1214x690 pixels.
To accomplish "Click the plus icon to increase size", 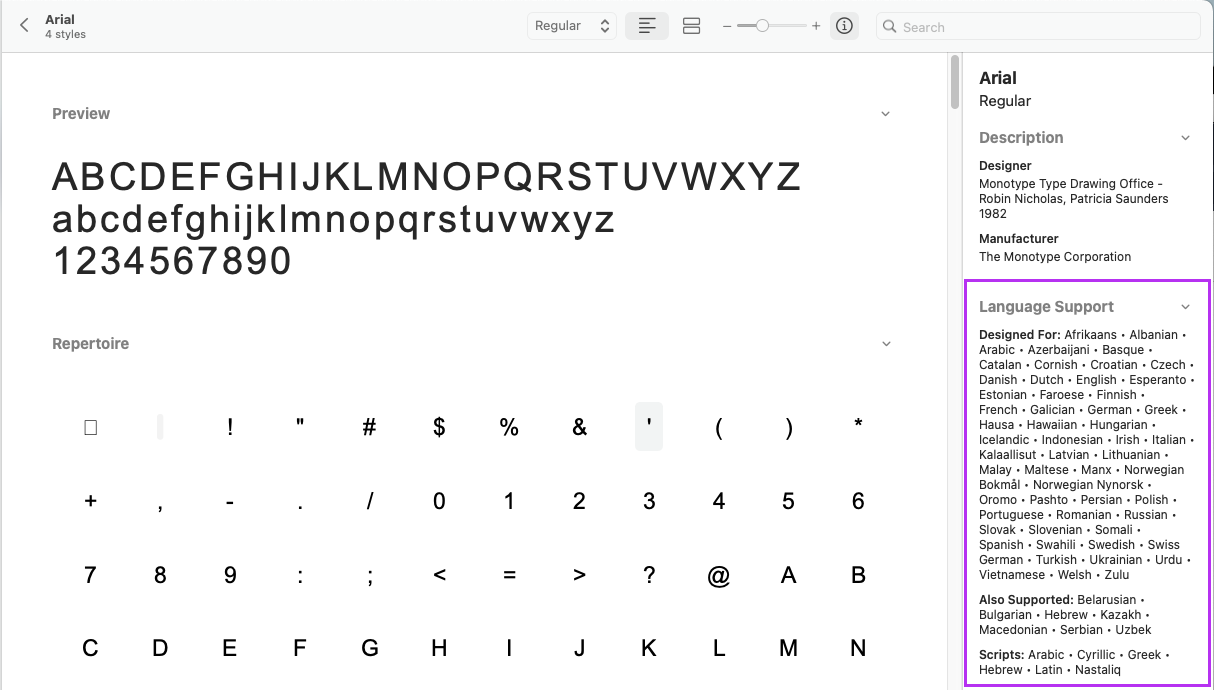I will tap(816, 26).
